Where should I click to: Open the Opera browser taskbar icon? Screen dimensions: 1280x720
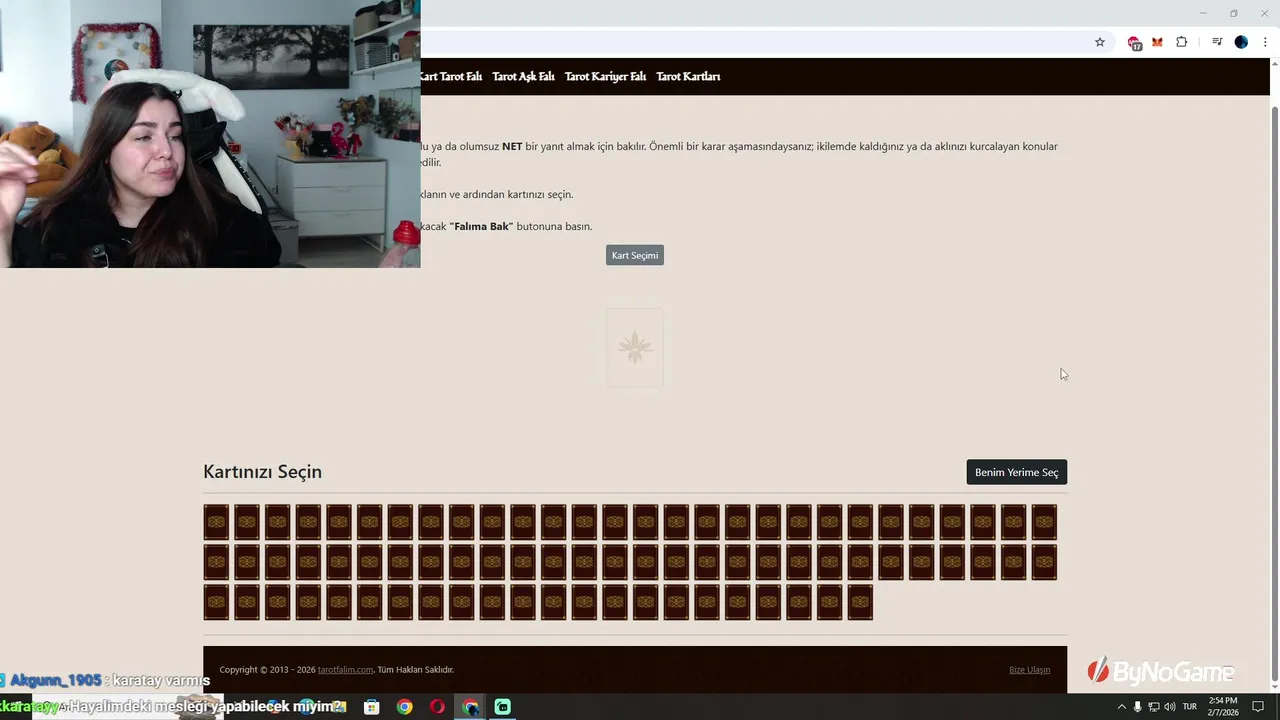click(x=437, y=707)
